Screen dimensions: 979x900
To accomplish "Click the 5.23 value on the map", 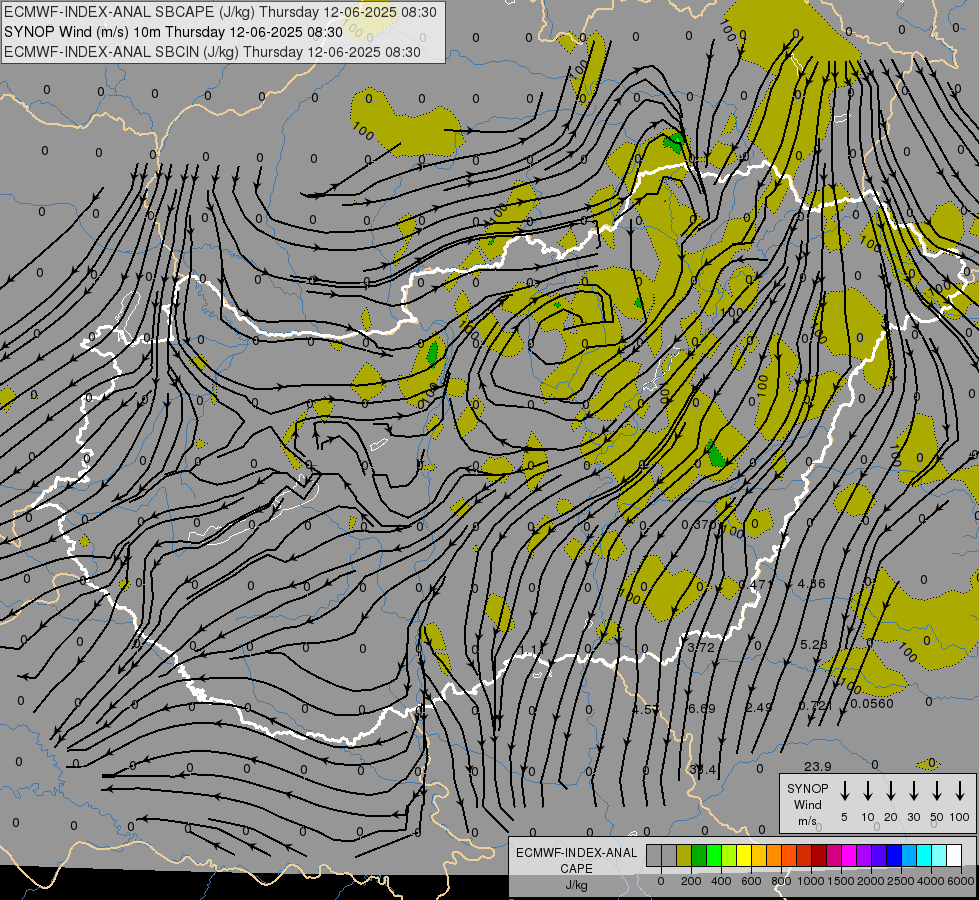I will pyautogui.click(x=814, y=645).
